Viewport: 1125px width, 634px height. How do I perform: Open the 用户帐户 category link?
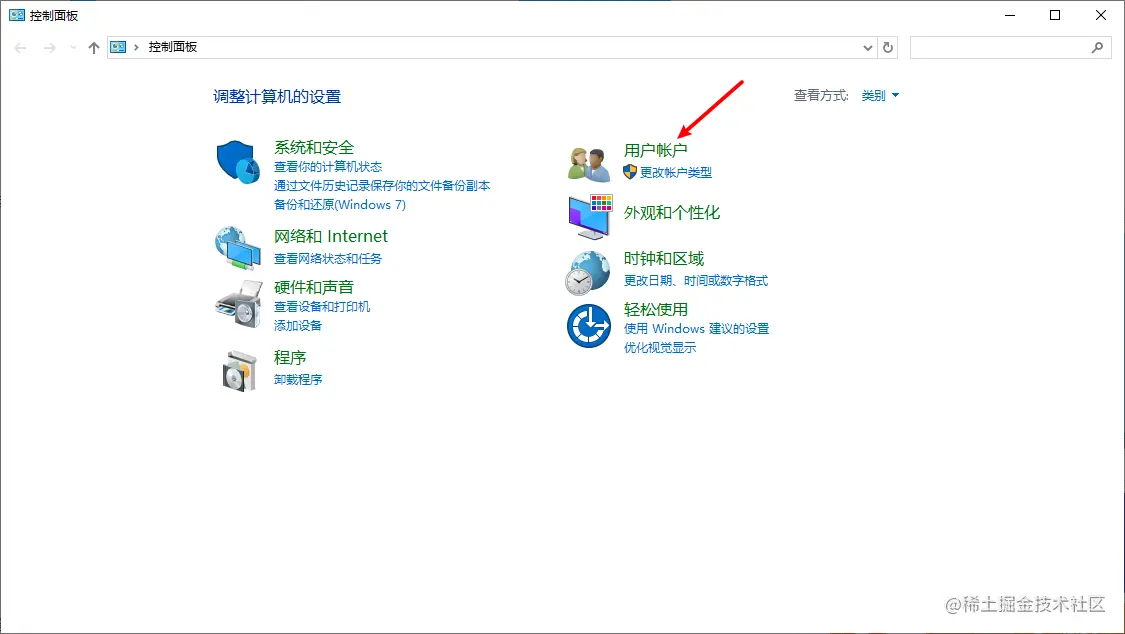tap(656, 150)
